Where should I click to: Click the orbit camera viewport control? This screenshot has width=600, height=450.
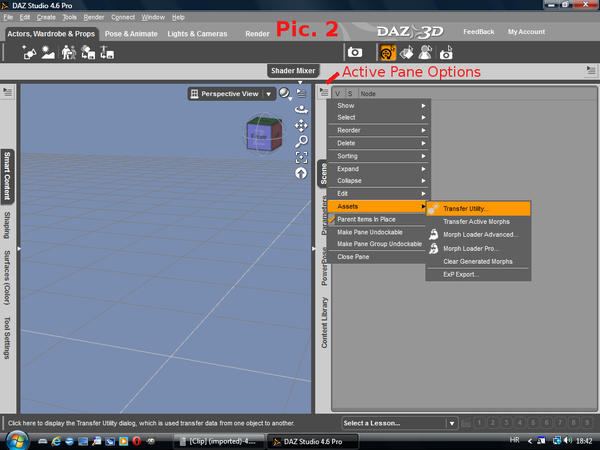301,109
